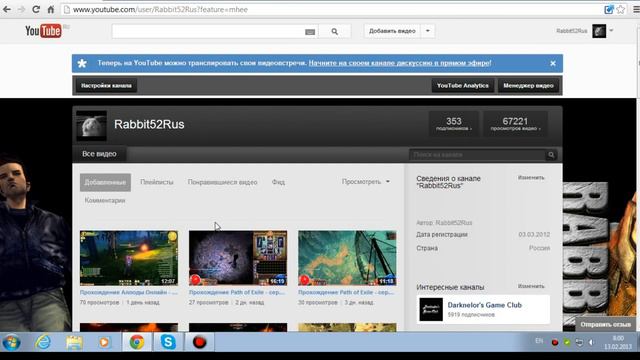Go back with the browser back arrow
The image size is (640, 360).
tap(7, 9)
